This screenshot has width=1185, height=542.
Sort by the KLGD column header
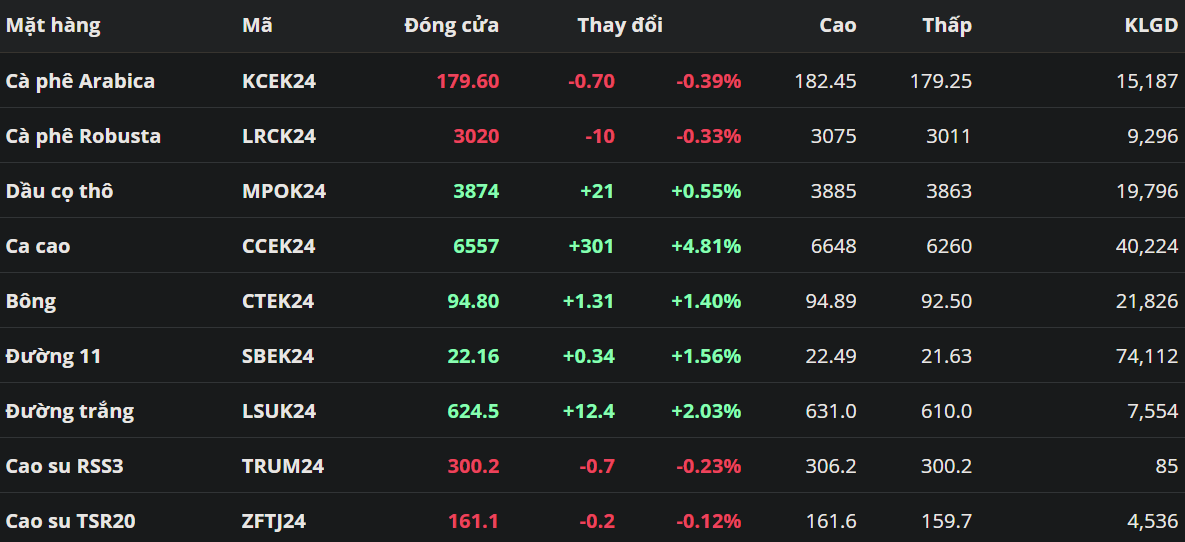coord(1151,26)
